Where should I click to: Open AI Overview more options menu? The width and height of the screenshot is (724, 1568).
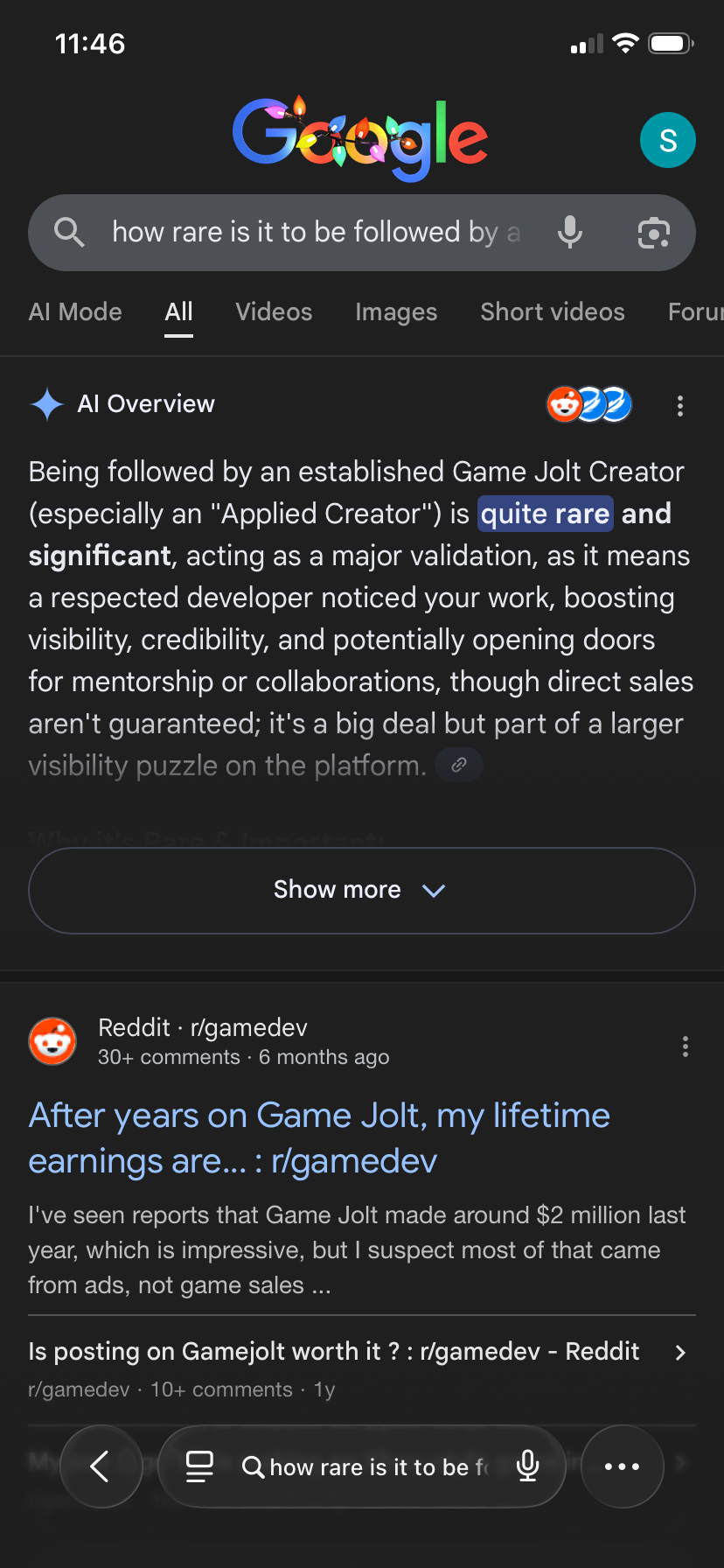click(680, 405)
